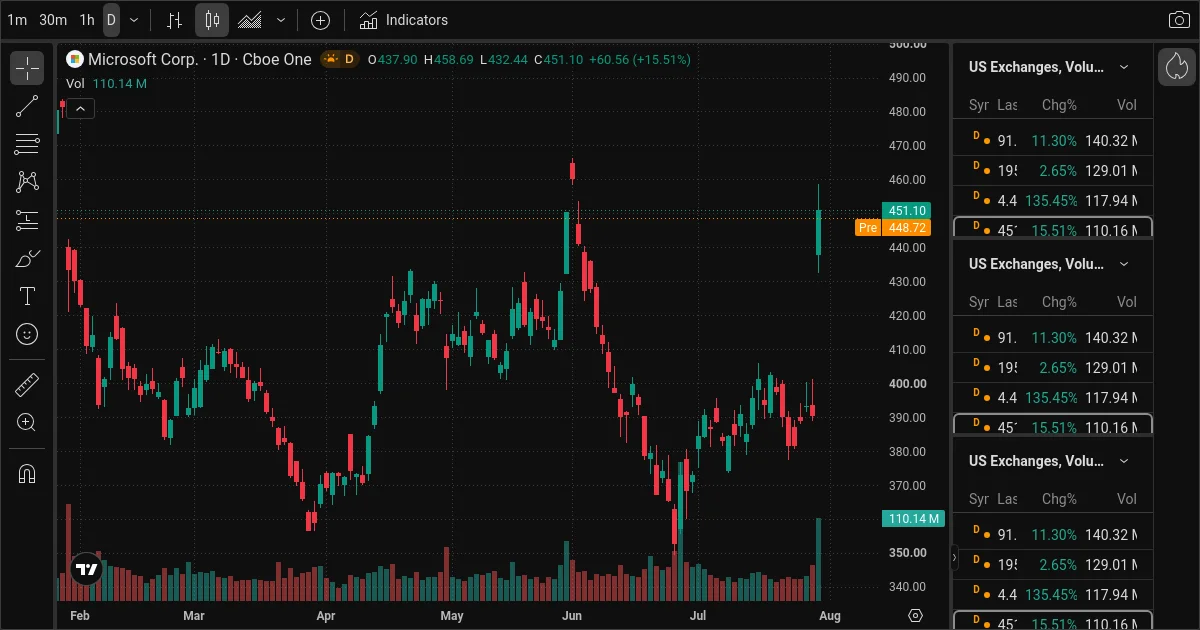The width and height of the screenshot is (1200, 630).
Task: Open the bottom hotlist's US Exchanges dropdown
Action: click(1124, 461)
